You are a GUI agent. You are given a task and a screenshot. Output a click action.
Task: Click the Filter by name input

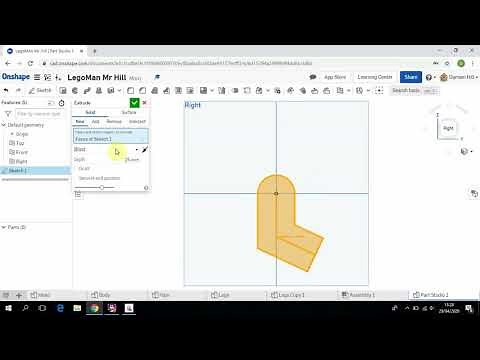click(x=39, y=114)
